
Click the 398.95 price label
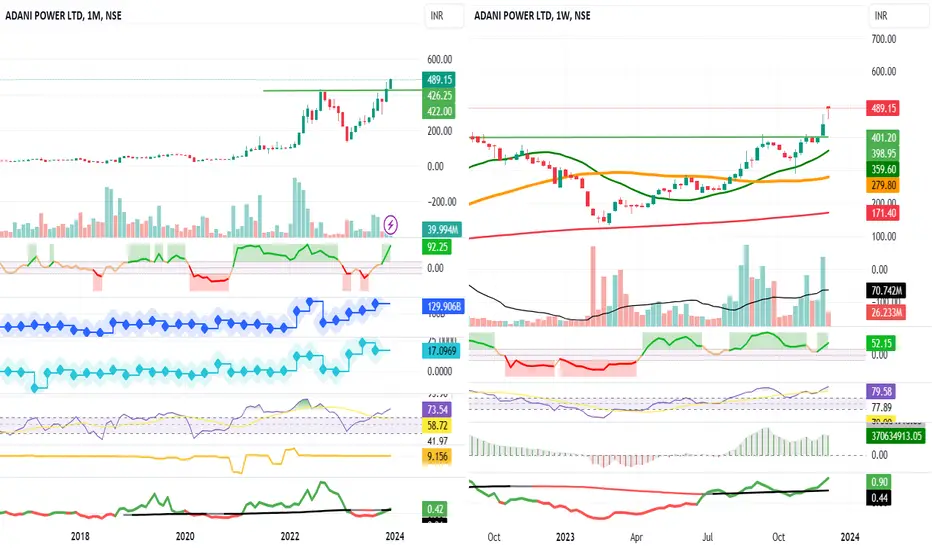coord(883,153)
